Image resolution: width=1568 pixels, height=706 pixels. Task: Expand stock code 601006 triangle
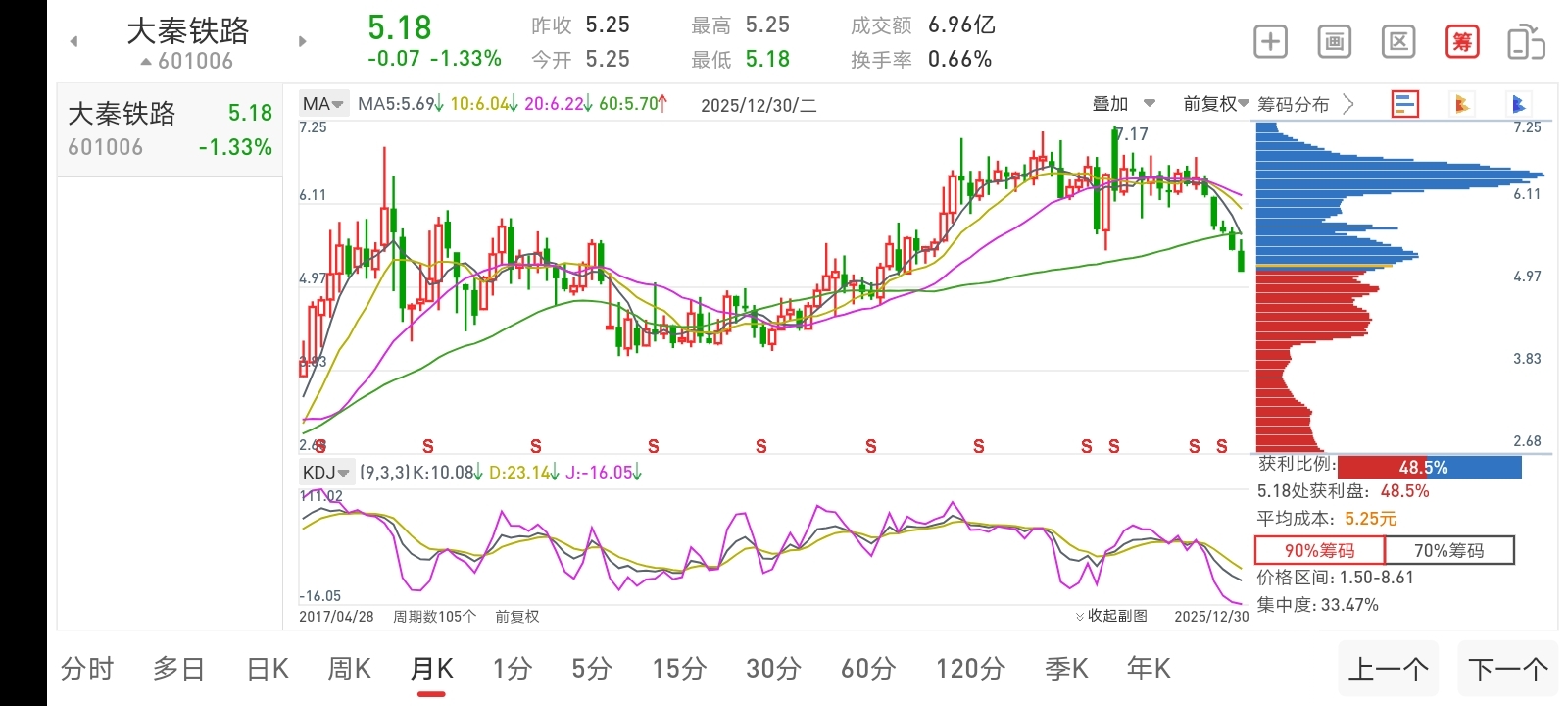(x=146, y=62)
